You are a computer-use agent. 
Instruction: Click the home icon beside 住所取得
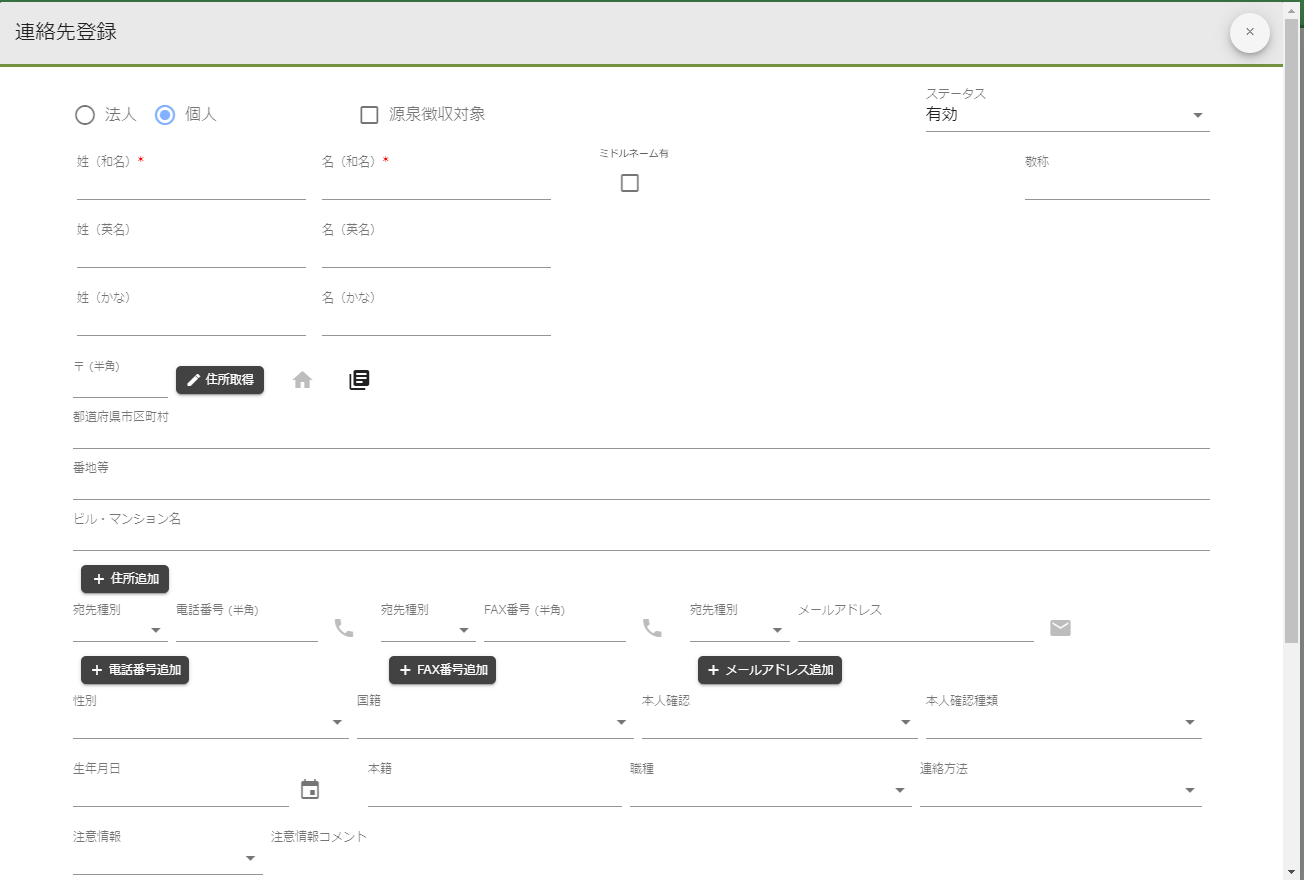(x=302, y=380)
